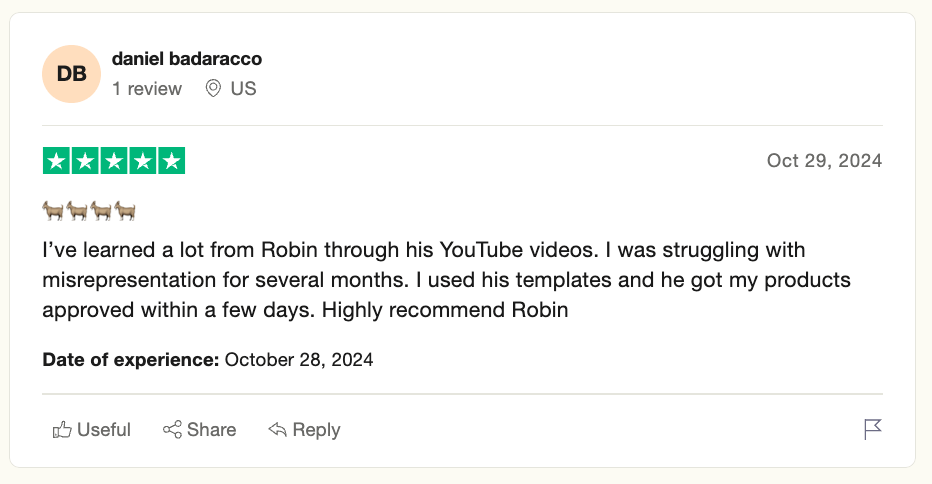Screen dimensions: 932x484
Task: Click the "1 review" count
Action: (x=147, y=89)
